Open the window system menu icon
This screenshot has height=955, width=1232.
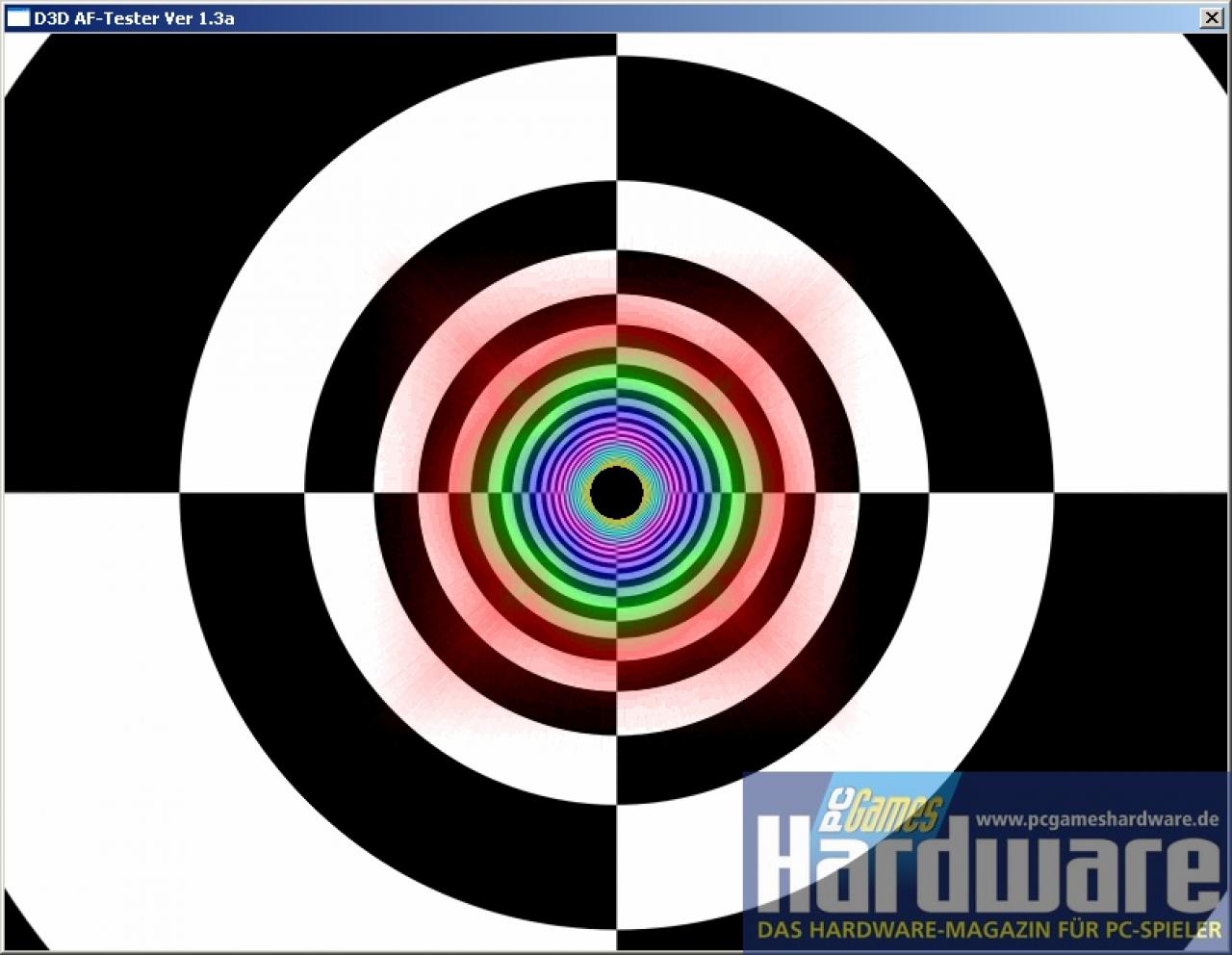(x=17, y=17)
